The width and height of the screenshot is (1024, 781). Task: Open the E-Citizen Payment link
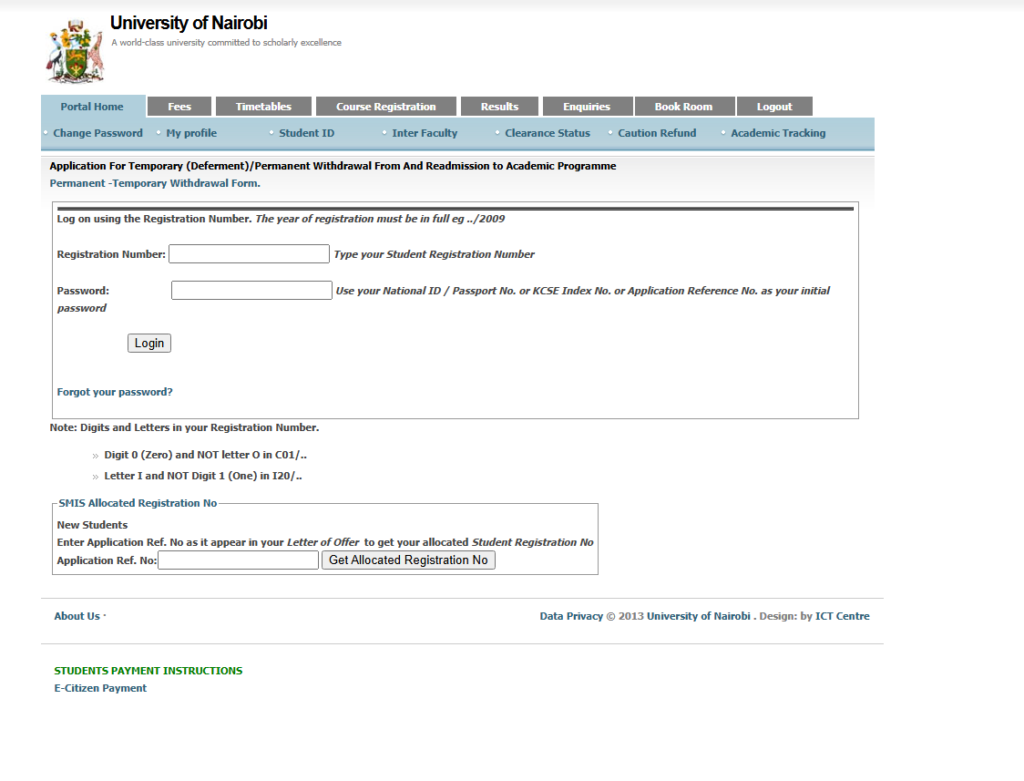(x=100, y=688)
